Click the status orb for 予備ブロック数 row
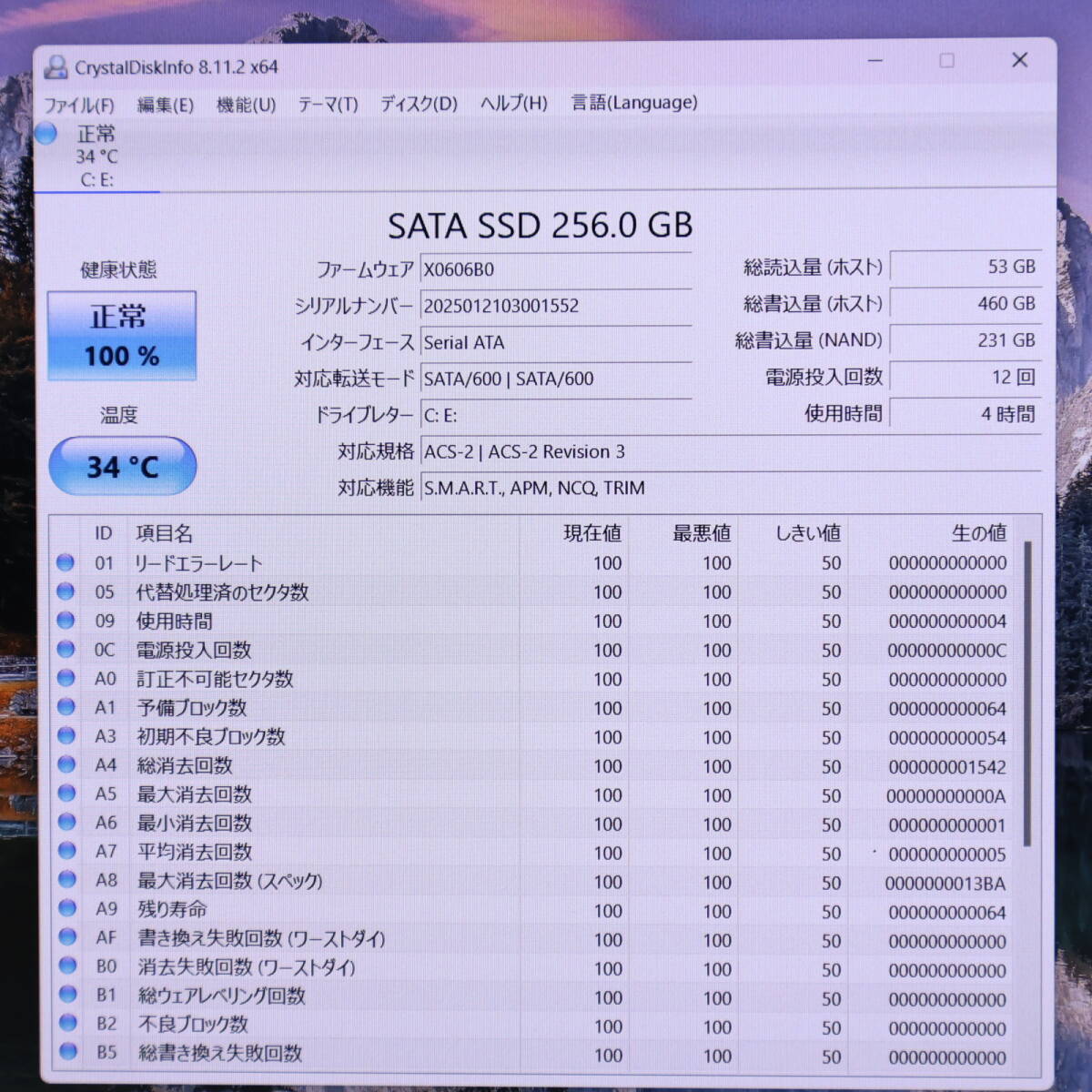Viewport: 1092px width, 1092px height. 66,706
